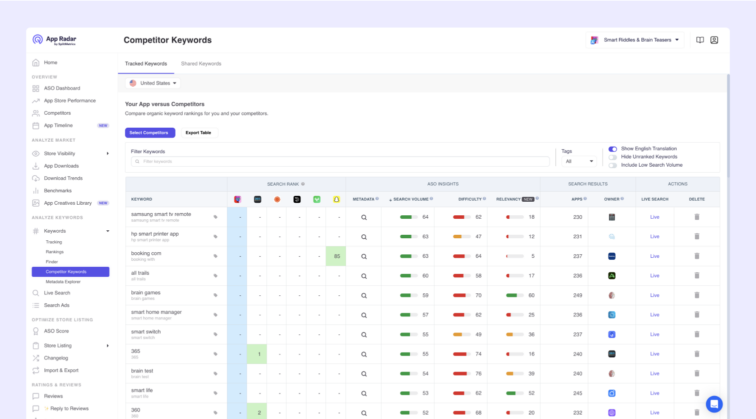Toggle Show English Translation switch
The image size is (756, 419).
(612, 149)
